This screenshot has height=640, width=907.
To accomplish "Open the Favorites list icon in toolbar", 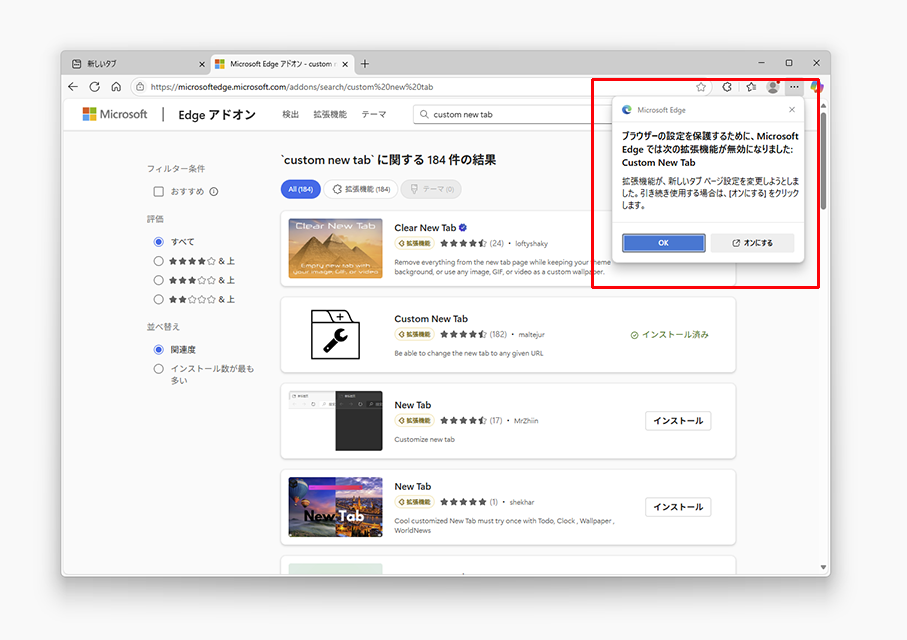I will 751,87.
